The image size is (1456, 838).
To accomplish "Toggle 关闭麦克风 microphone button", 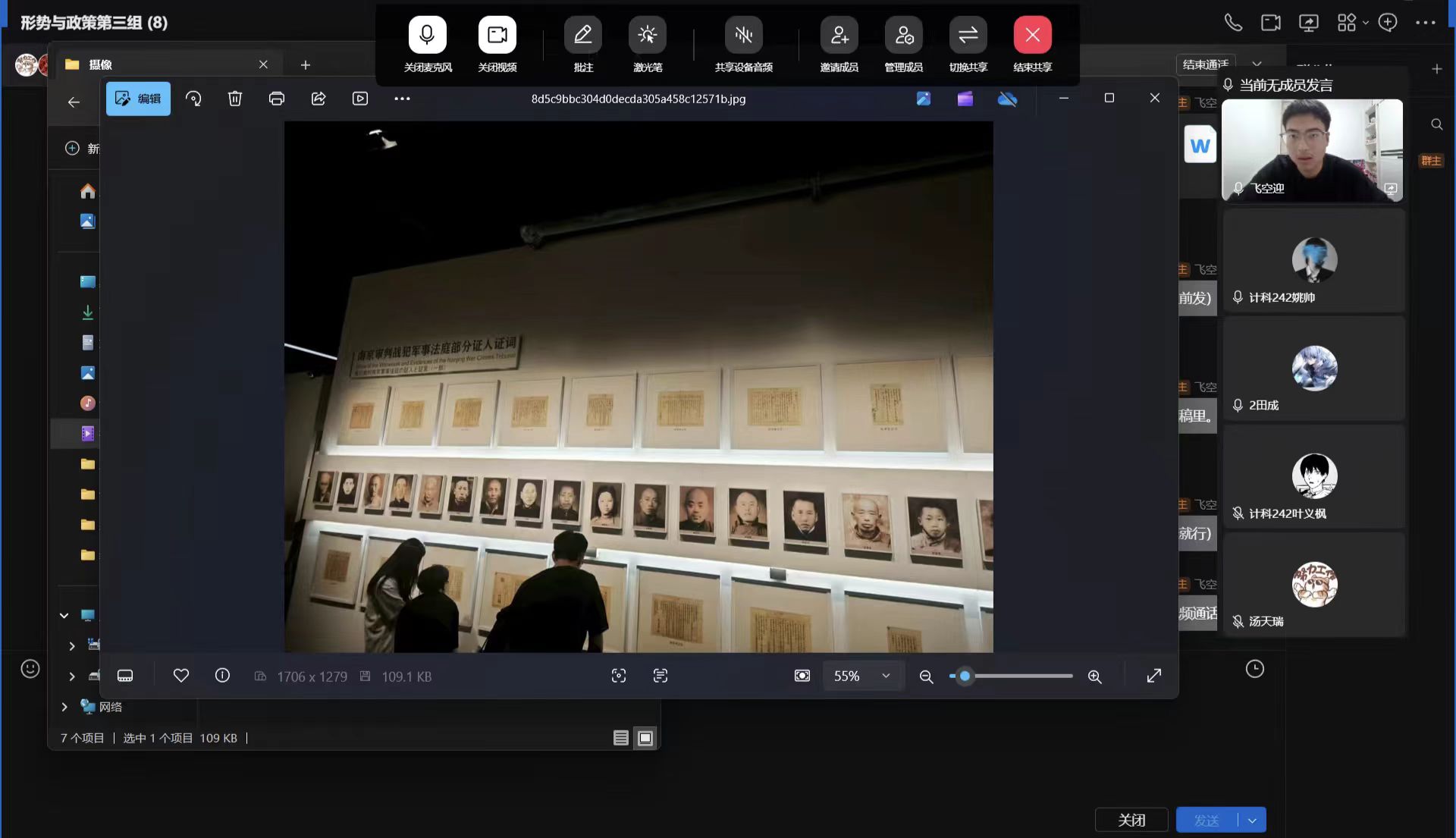I will [x=427, y=36].
